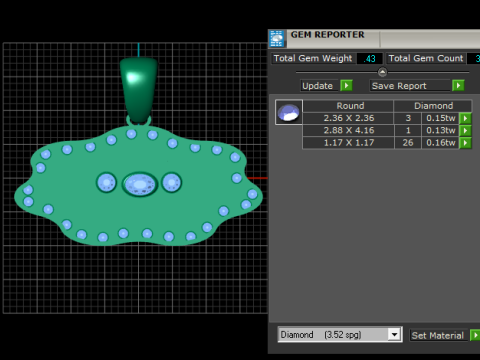Click the Round column header
Screen dimensions: 480x360
click(348, 106)
